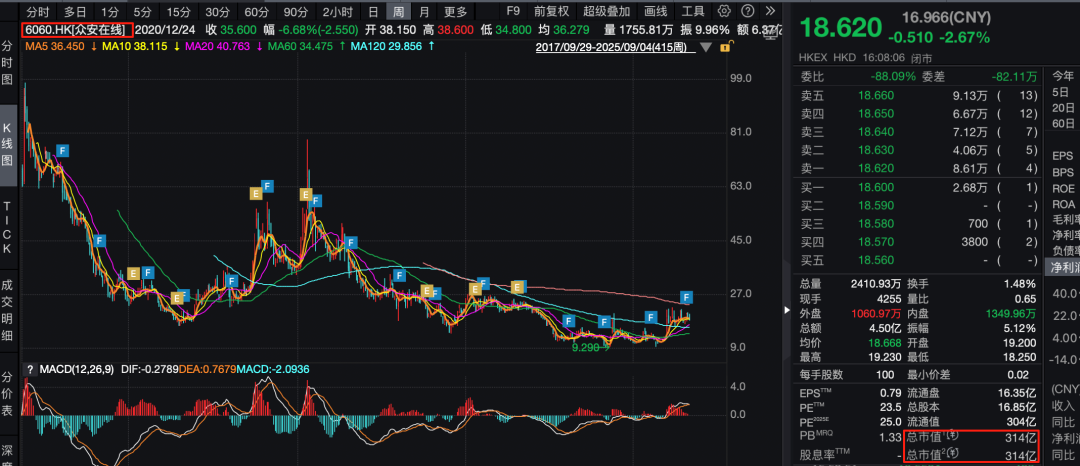Click the latest F event marker near 27.0
The height and width of the screenshot is (466, 1080).
pyautogui.click(x=686, y=297)
